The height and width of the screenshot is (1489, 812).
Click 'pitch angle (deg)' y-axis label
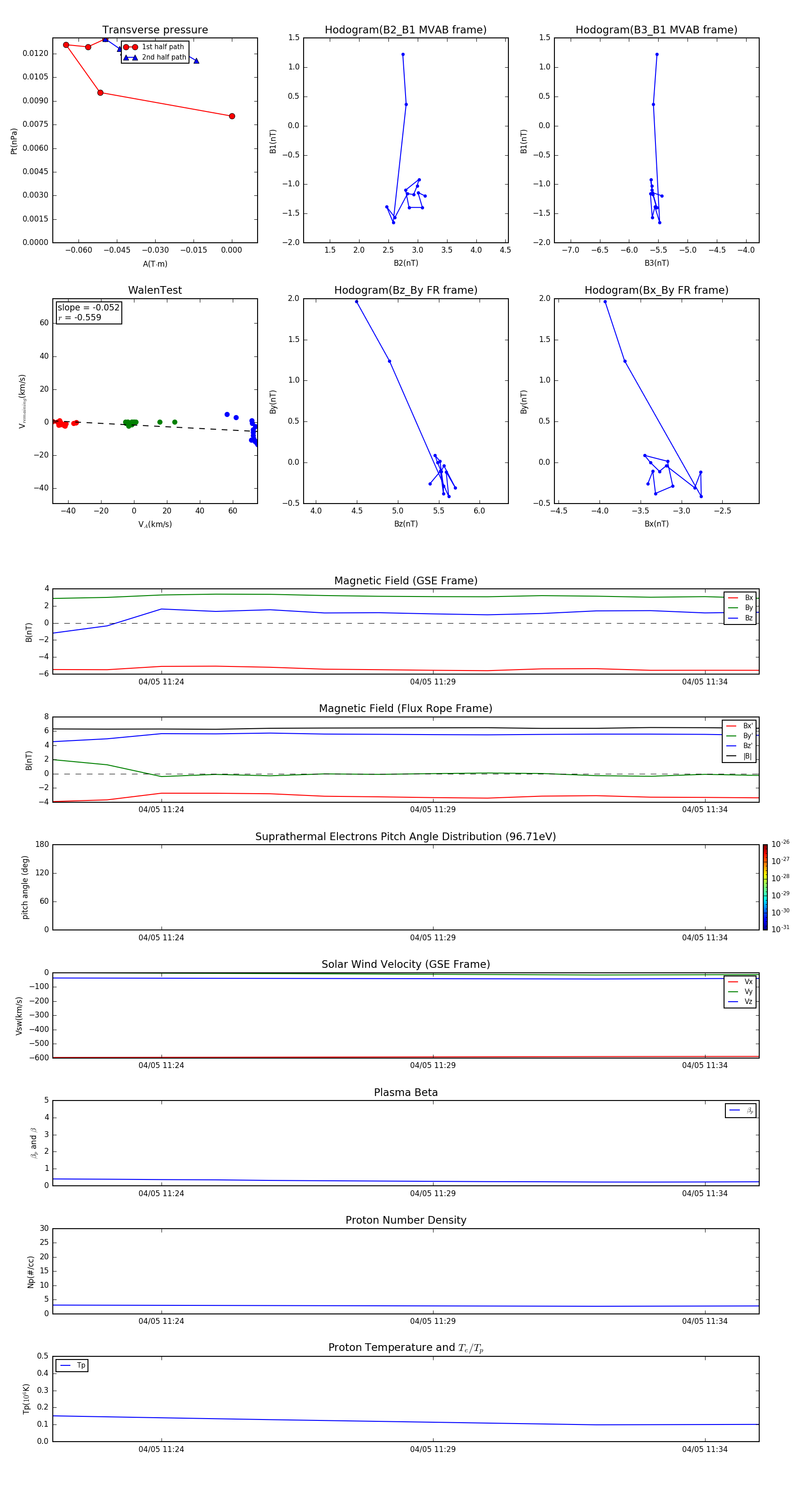pos(25,887)
